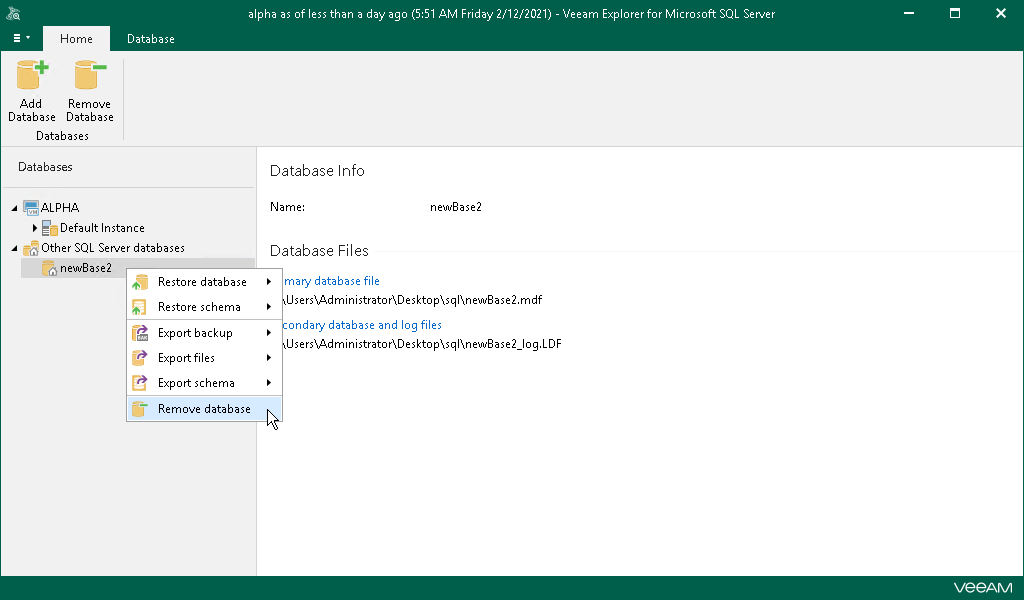
Task: Click the Export backup menu icon
Action: click(140, 333)
